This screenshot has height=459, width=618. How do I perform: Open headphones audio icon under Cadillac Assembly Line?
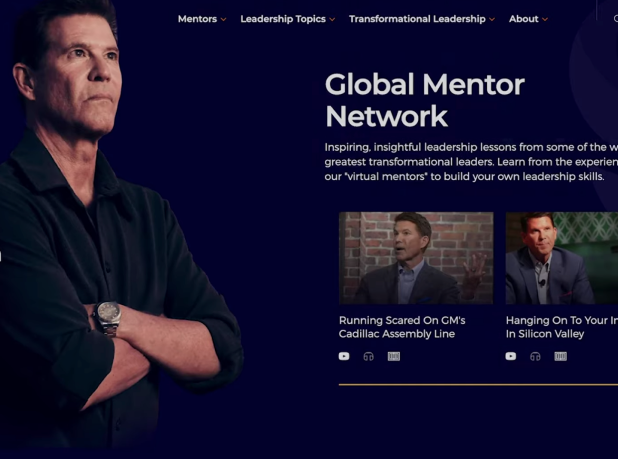[369, 357]
